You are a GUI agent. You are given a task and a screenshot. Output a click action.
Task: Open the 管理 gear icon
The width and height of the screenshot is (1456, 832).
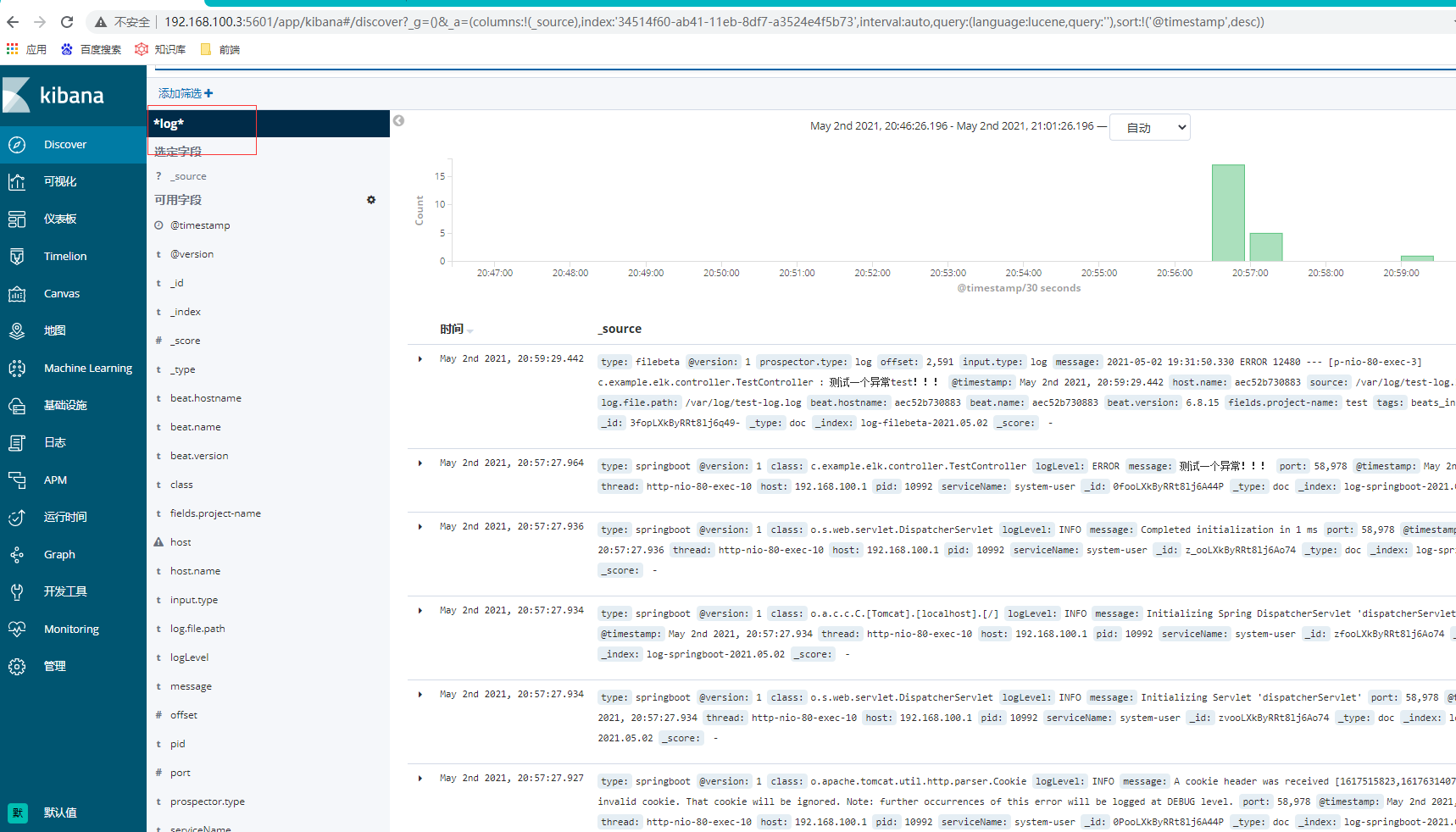[x=17, y=667]
